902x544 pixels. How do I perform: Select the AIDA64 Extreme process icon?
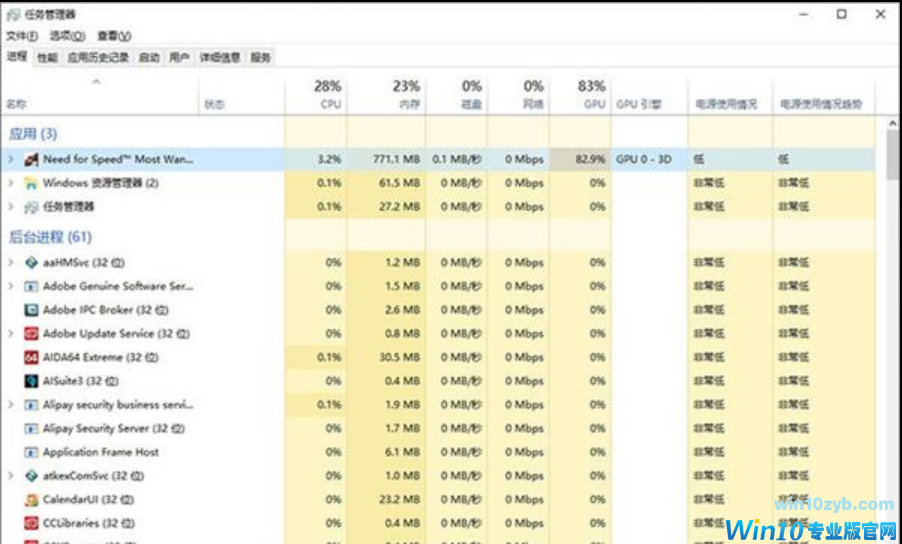click(x=31, y=357)
